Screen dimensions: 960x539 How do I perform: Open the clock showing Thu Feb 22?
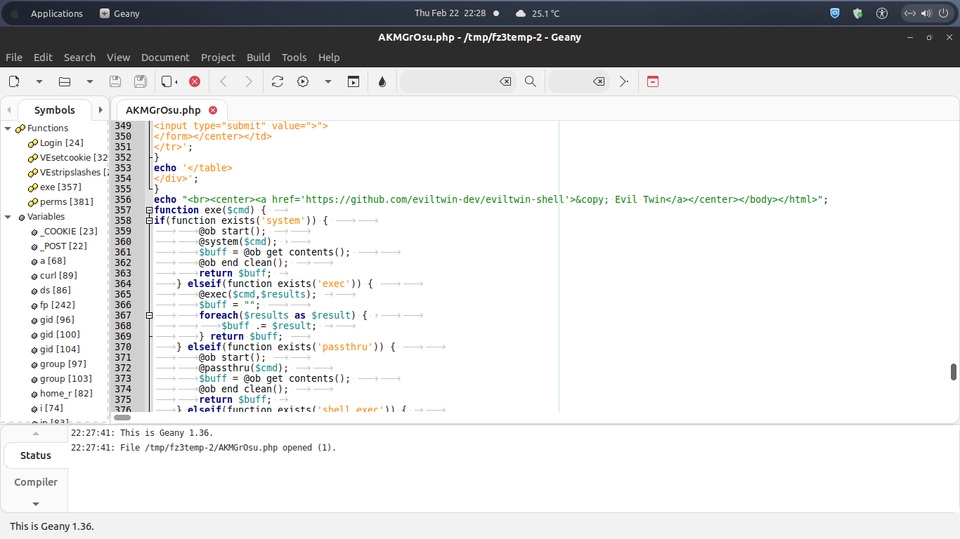coord(450,13)
